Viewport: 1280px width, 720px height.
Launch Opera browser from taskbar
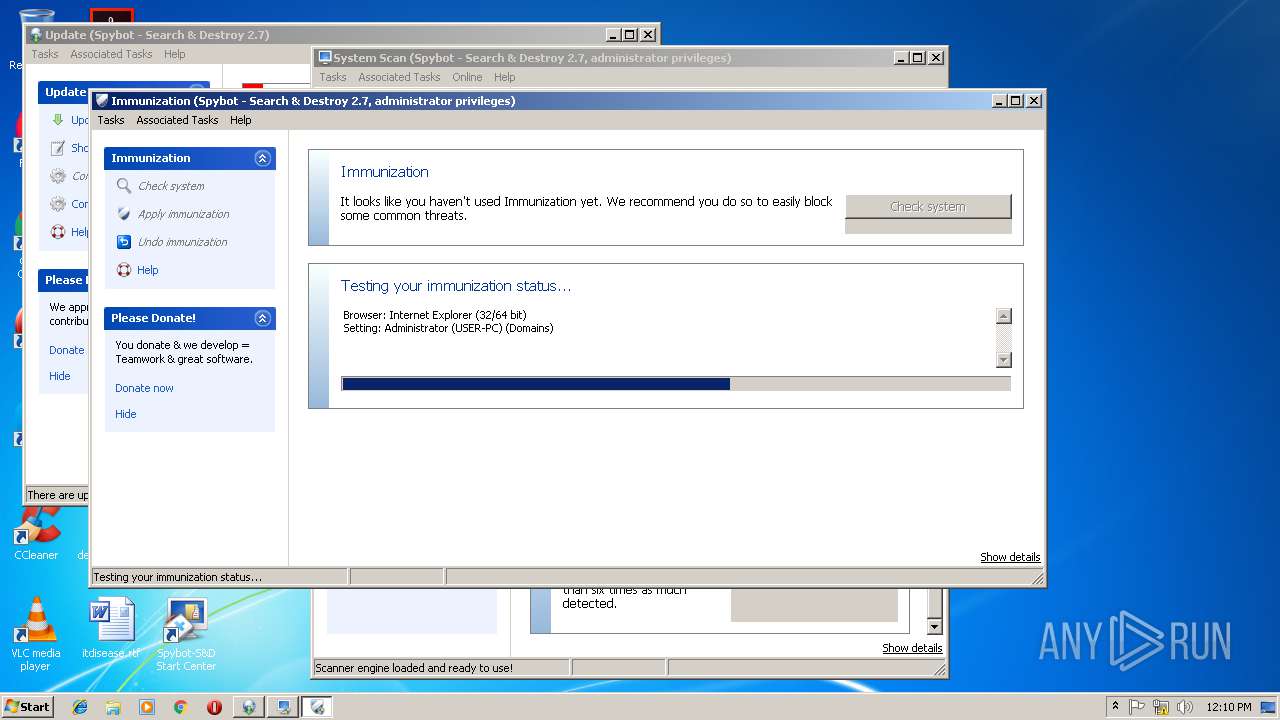[214, 707]
